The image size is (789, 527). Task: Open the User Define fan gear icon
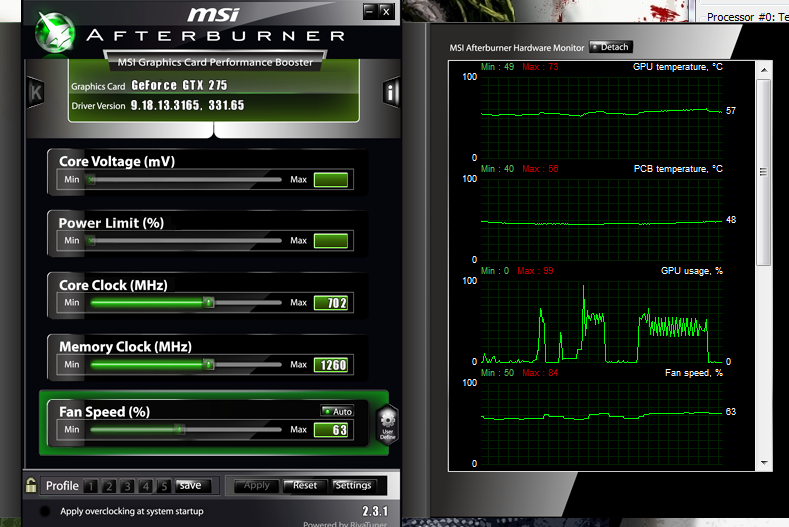point(387,424)
